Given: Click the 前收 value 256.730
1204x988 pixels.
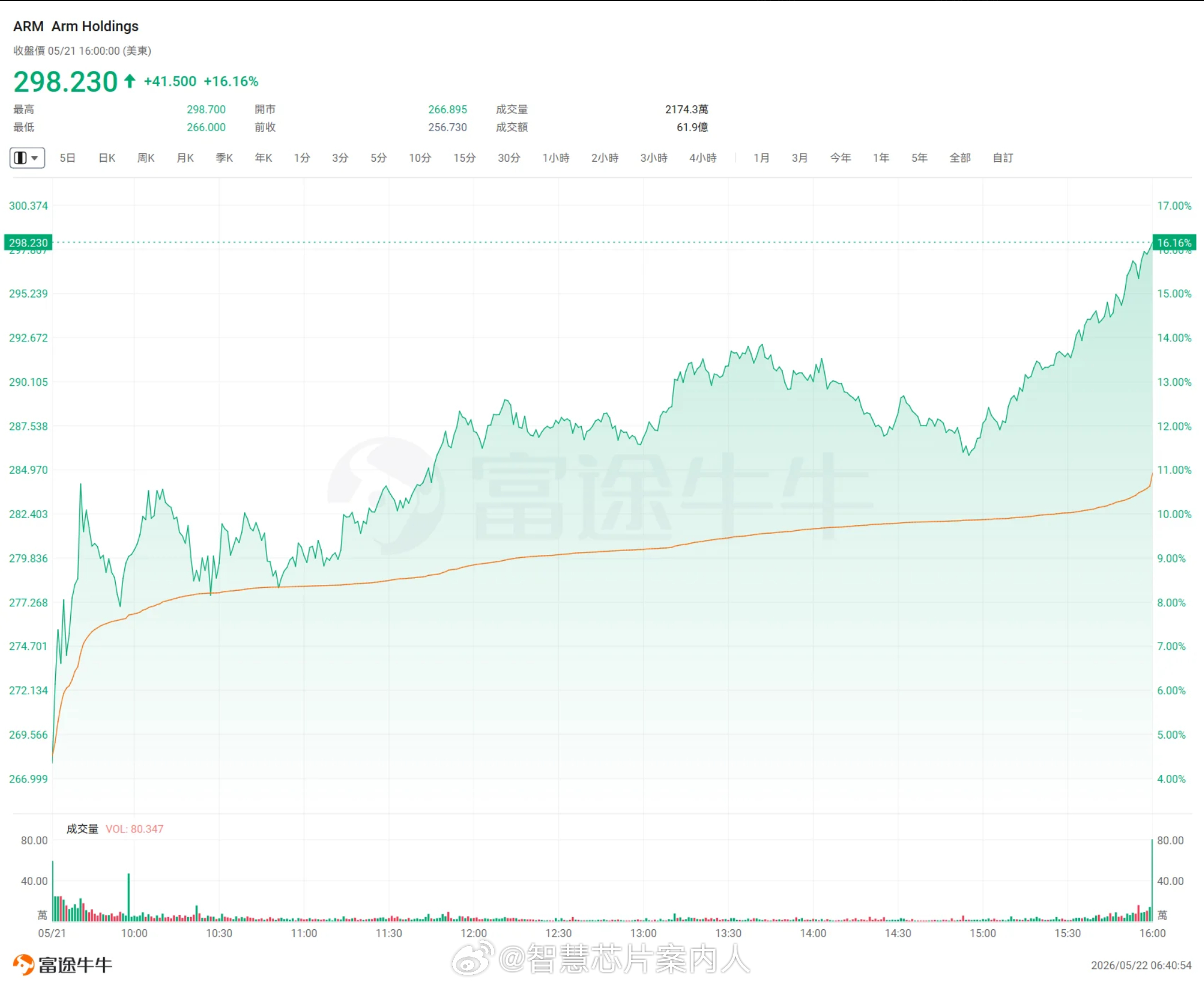Looking at the screenshot, I should pyautogui.click(x=447, y=127).
